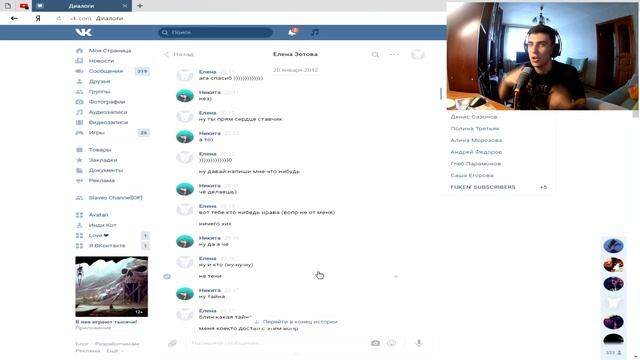Select friend Алина Морозова in right list
Viewport: 640px width, 360px height.
point(476,140)
